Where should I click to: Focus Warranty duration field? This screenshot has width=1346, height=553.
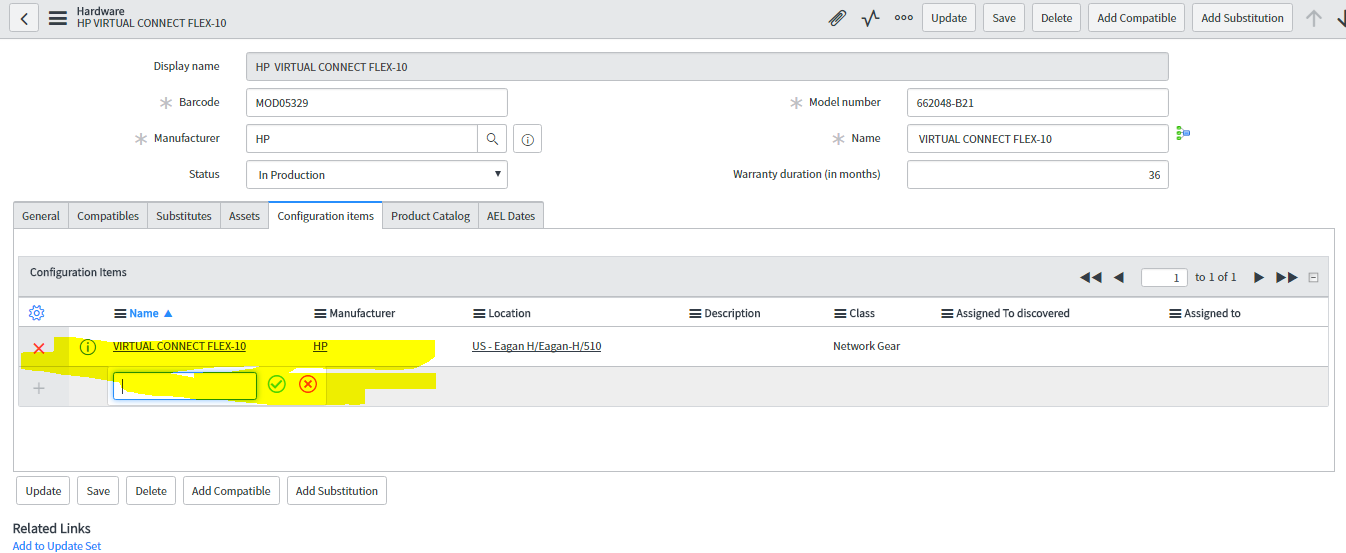click(x=1038, y=175)
